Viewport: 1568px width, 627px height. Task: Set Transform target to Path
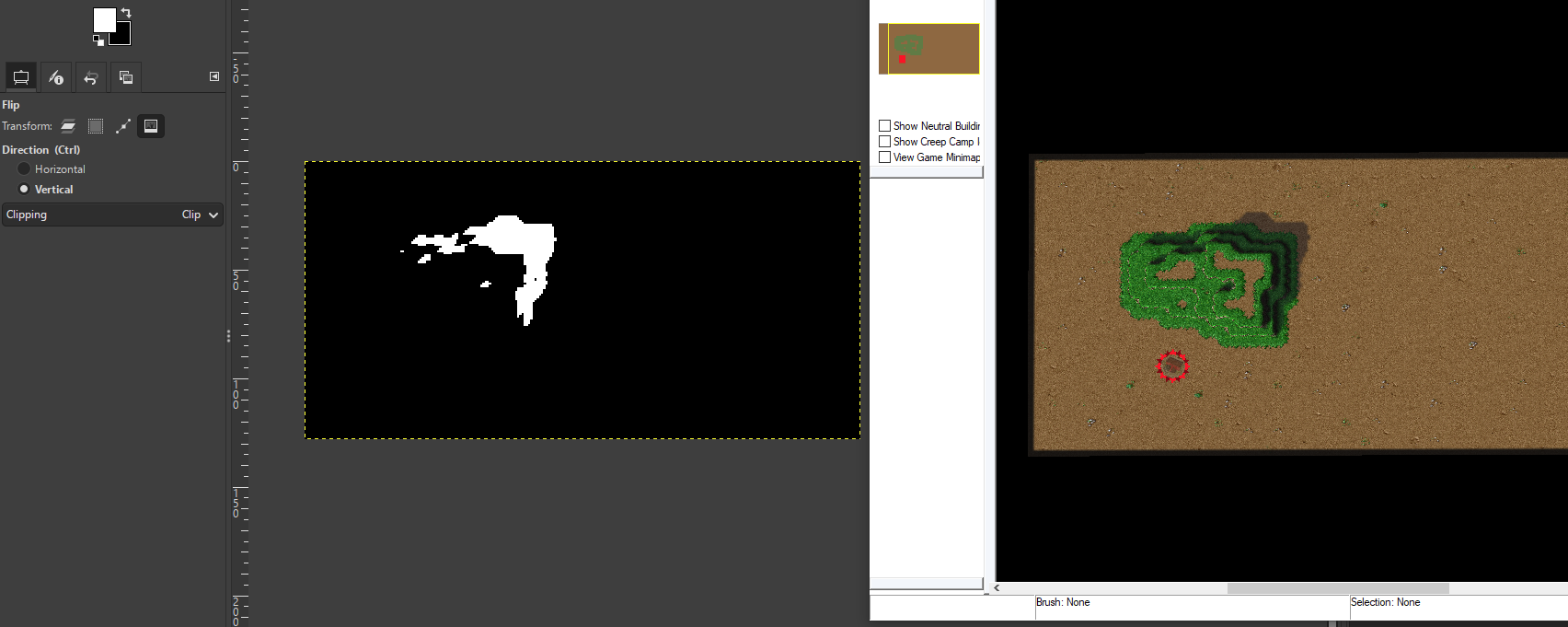[123, 126]
